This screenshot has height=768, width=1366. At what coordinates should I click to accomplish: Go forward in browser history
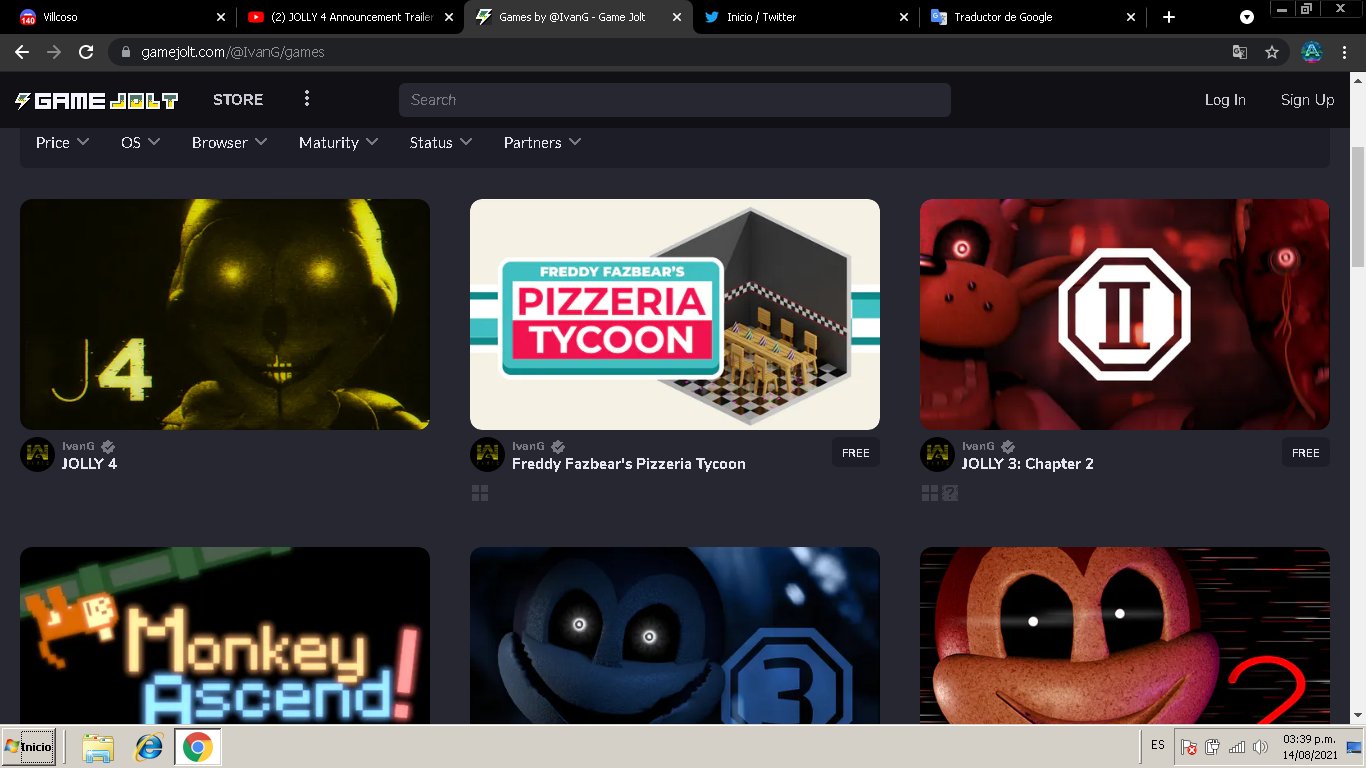click(x=54, y=52)
